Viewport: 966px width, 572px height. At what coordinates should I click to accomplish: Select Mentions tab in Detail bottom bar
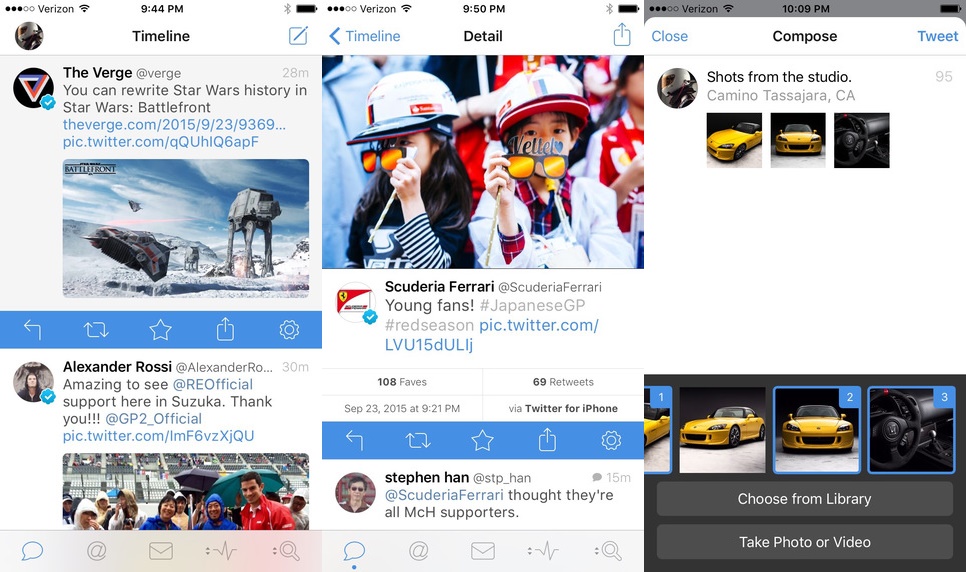(418, 550)
